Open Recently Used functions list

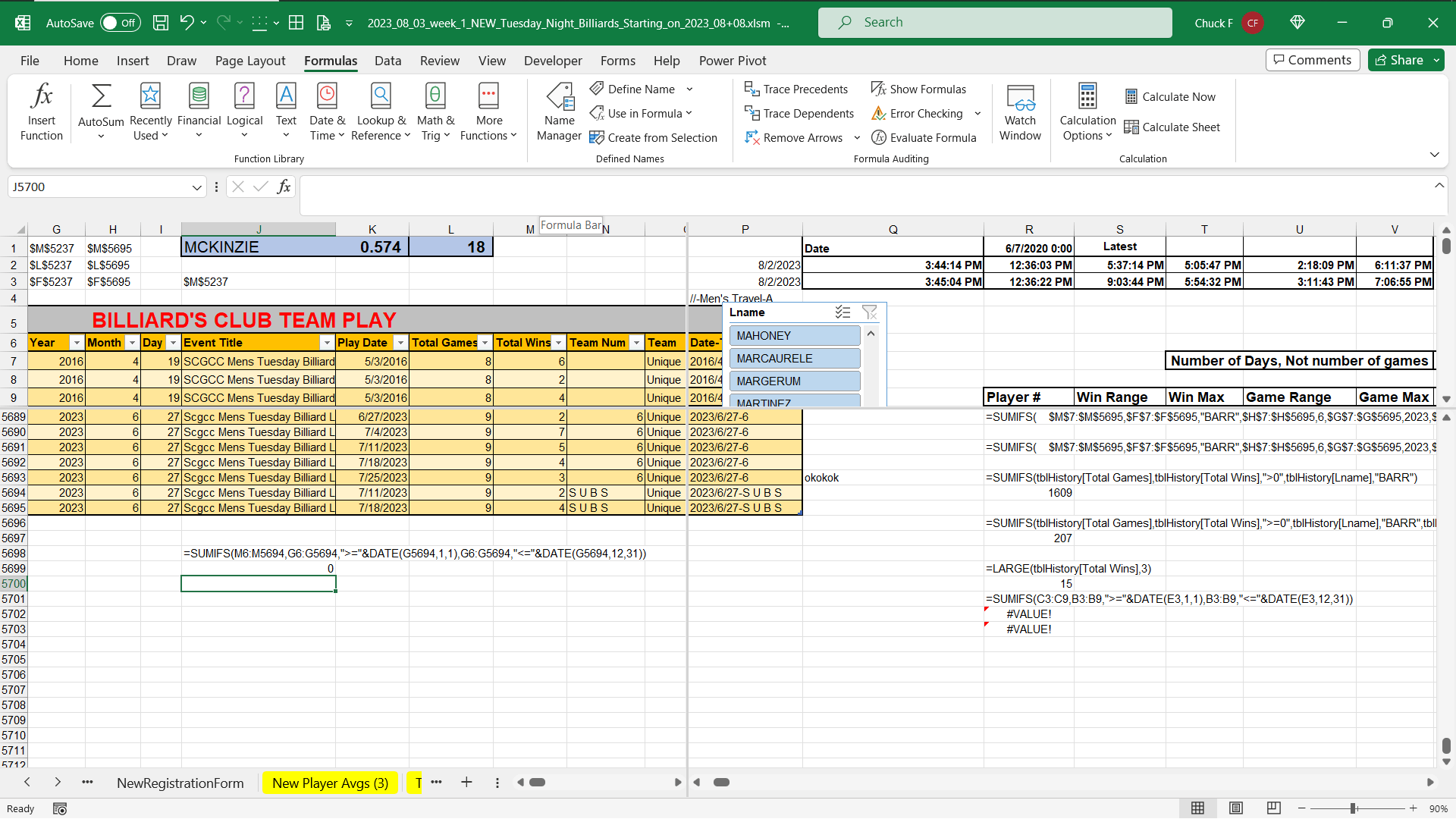[x=150, y=112]
